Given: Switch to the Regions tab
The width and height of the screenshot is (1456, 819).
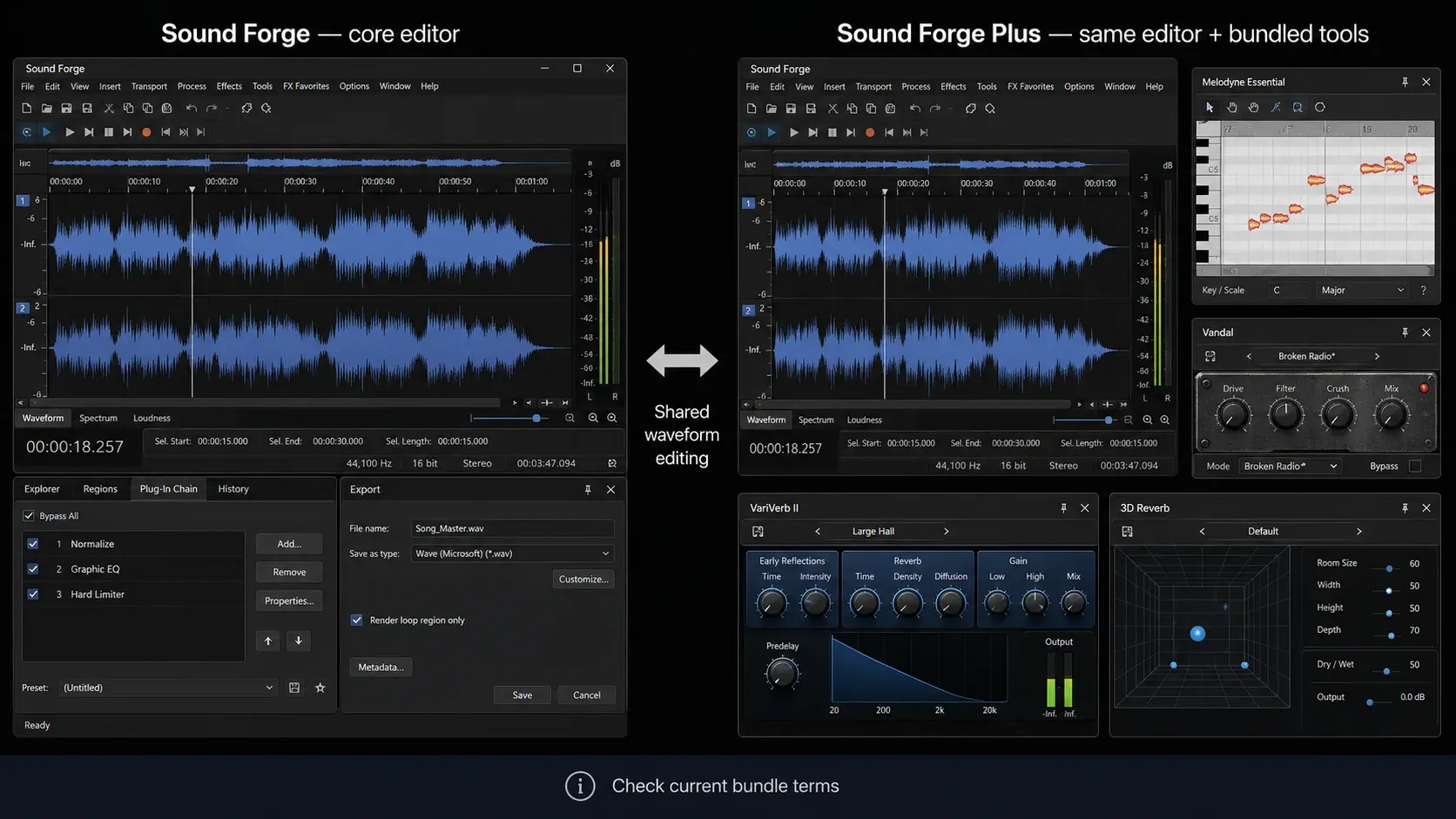Looking at the screenshot, I should 100,489.
